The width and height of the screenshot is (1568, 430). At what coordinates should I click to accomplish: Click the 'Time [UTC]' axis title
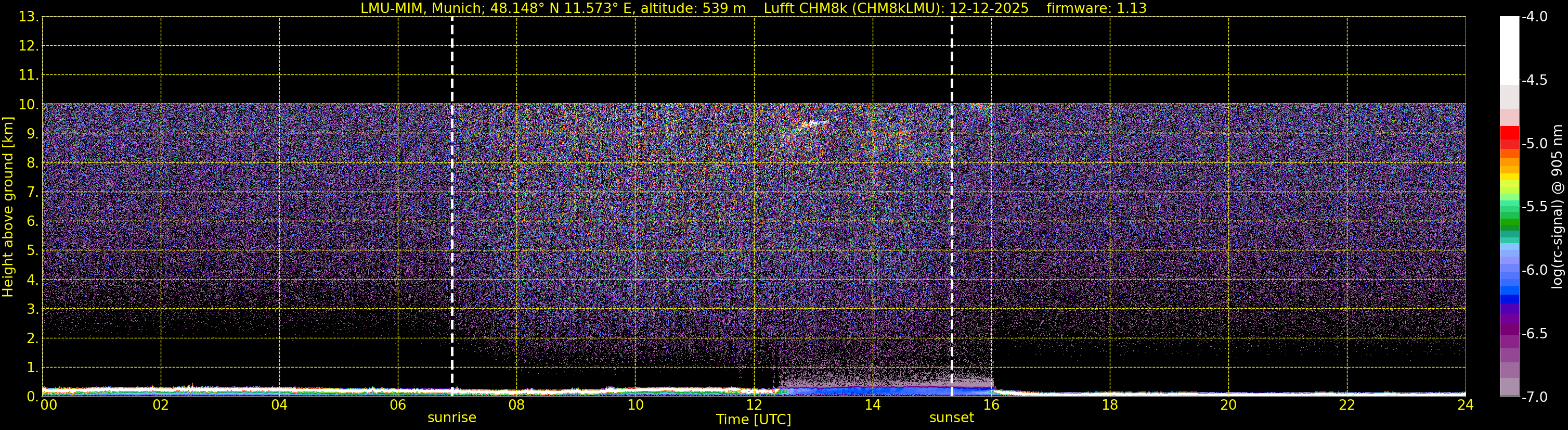(x=754, y=420)
